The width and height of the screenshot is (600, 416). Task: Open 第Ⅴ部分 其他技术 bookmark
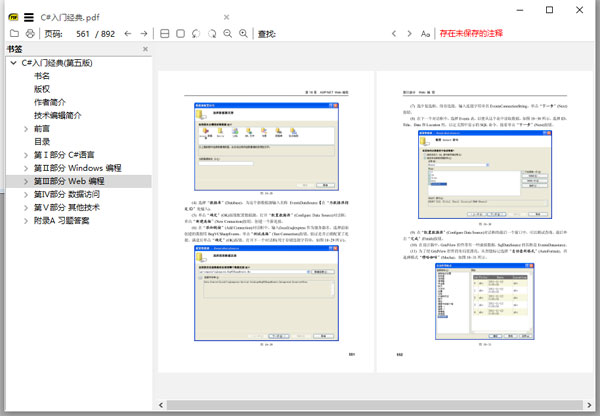67,207
